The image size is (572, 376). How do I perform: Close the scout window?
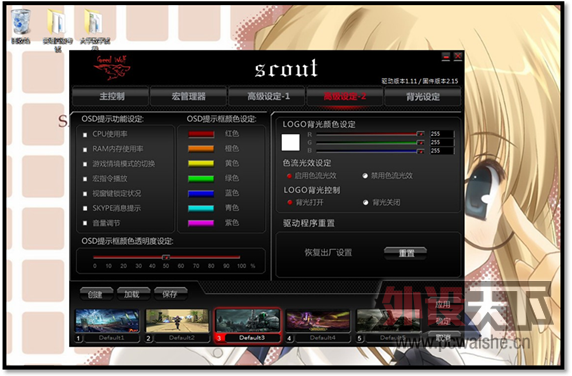click(458, 57)
